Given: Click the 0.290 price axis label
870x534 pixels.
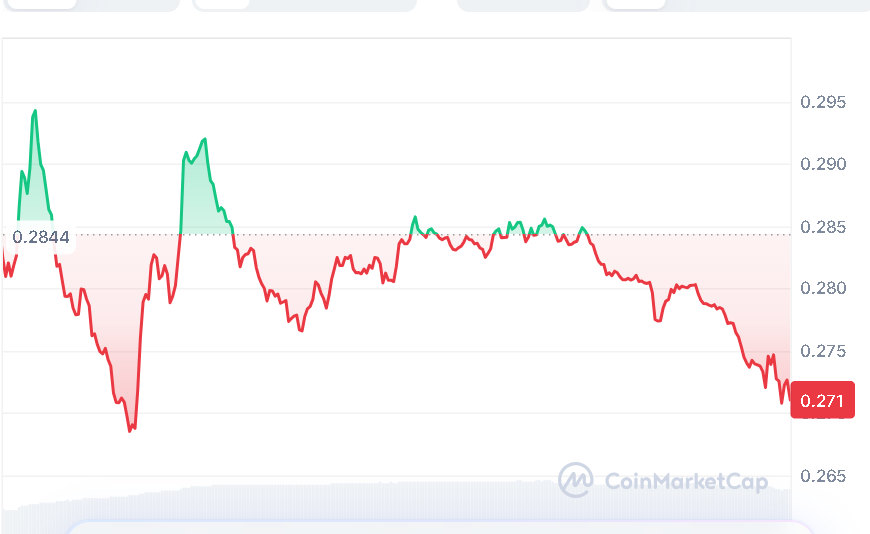Looking at the screenshot, I should 823,164.
